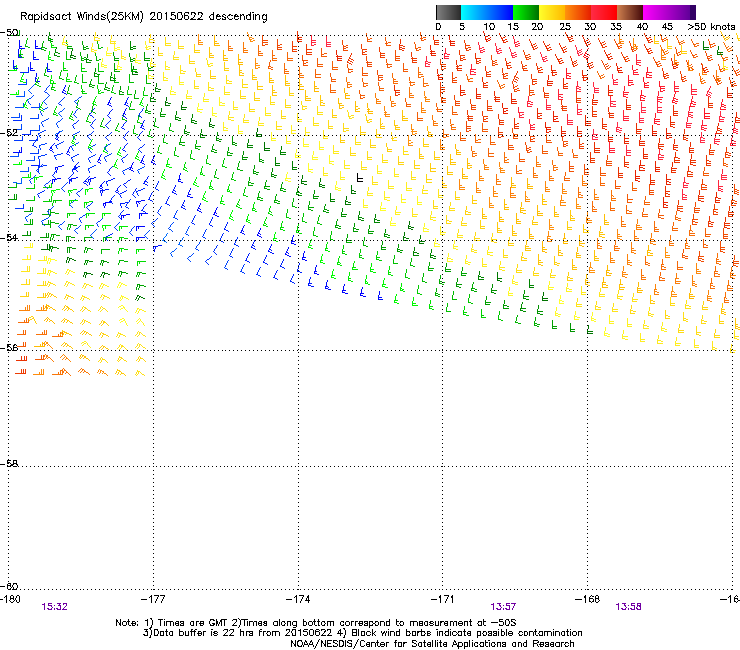Click the purple time stamp '15:32'
This screenshot has width=740, height=650.
coord(55,607)
